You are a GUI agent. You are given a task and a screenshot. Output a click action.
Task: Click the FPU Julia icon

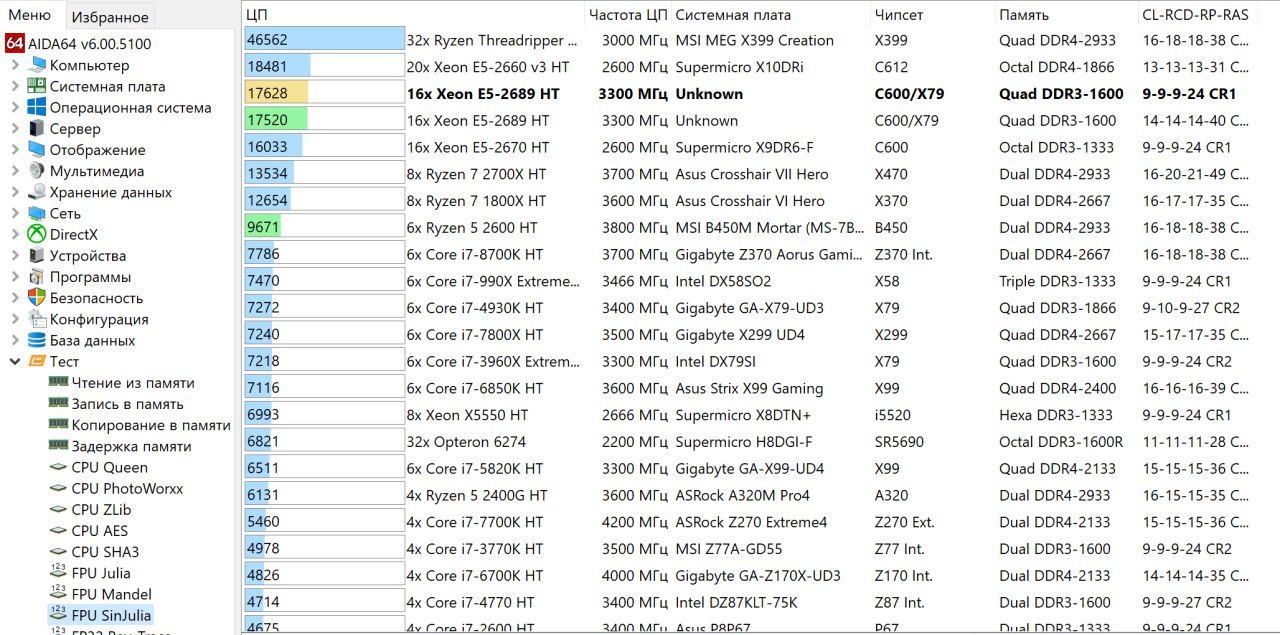pyautogui.click(x=58, y=572)
